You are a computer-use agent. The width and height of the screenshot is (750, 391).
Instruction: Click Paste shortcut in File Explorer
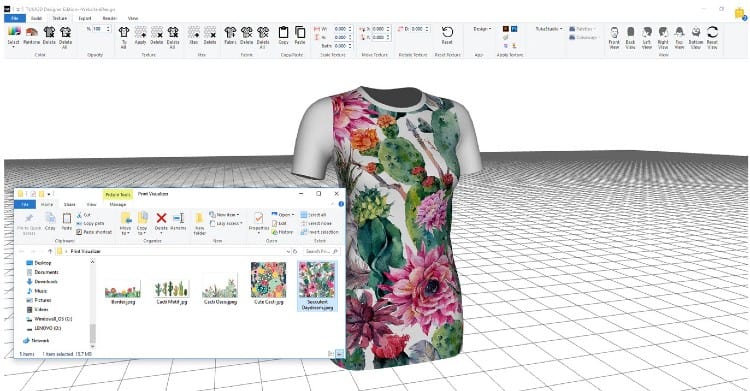94,232
